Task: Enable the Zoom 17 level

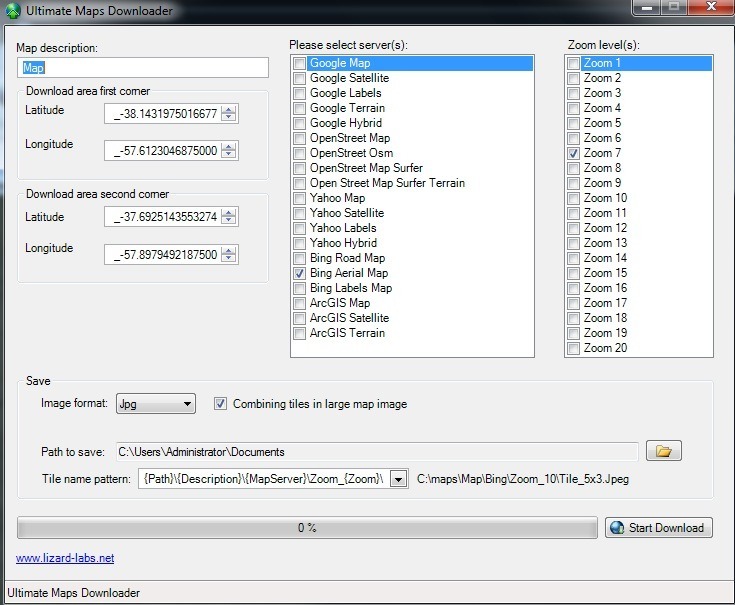Action: [573, 303]
